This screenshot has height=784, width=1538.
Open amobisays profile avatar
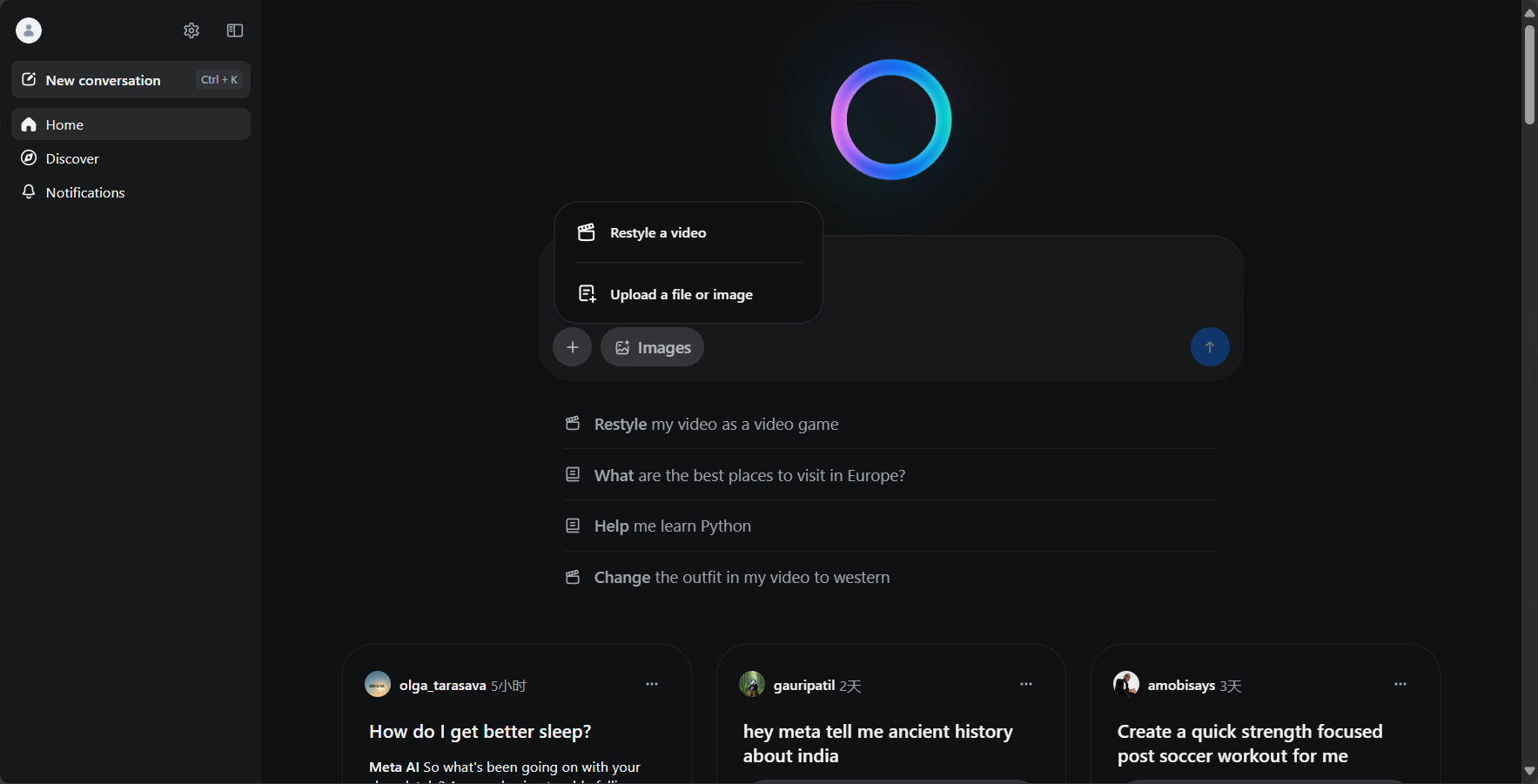1126,684
